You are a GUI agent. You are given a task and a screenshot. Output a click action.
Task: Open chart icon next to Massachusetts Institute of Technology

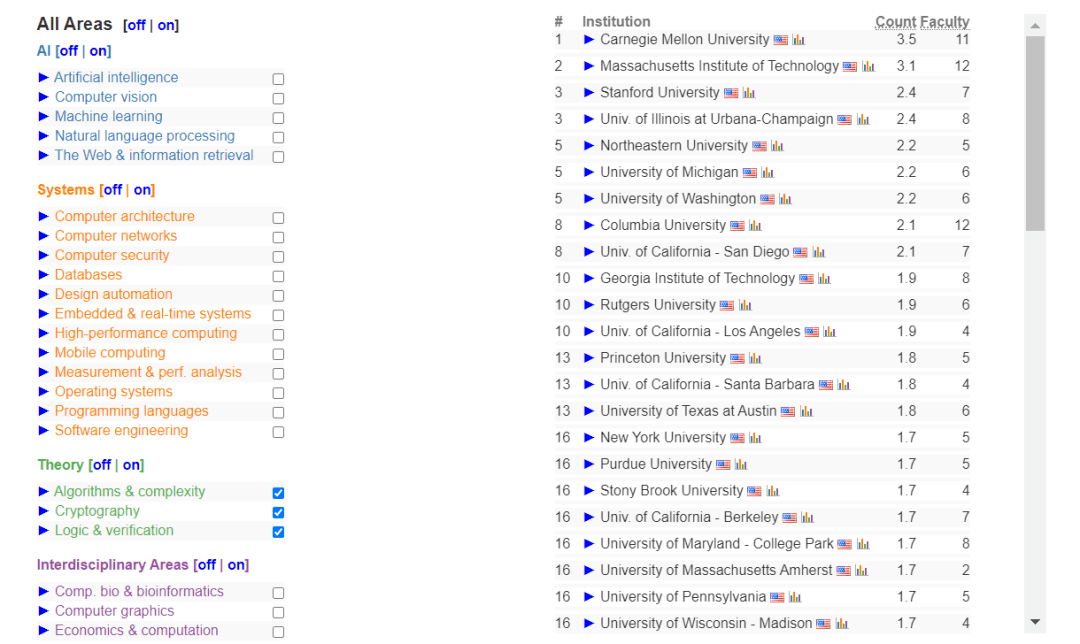pyautogui.click(x=869, y=67)
